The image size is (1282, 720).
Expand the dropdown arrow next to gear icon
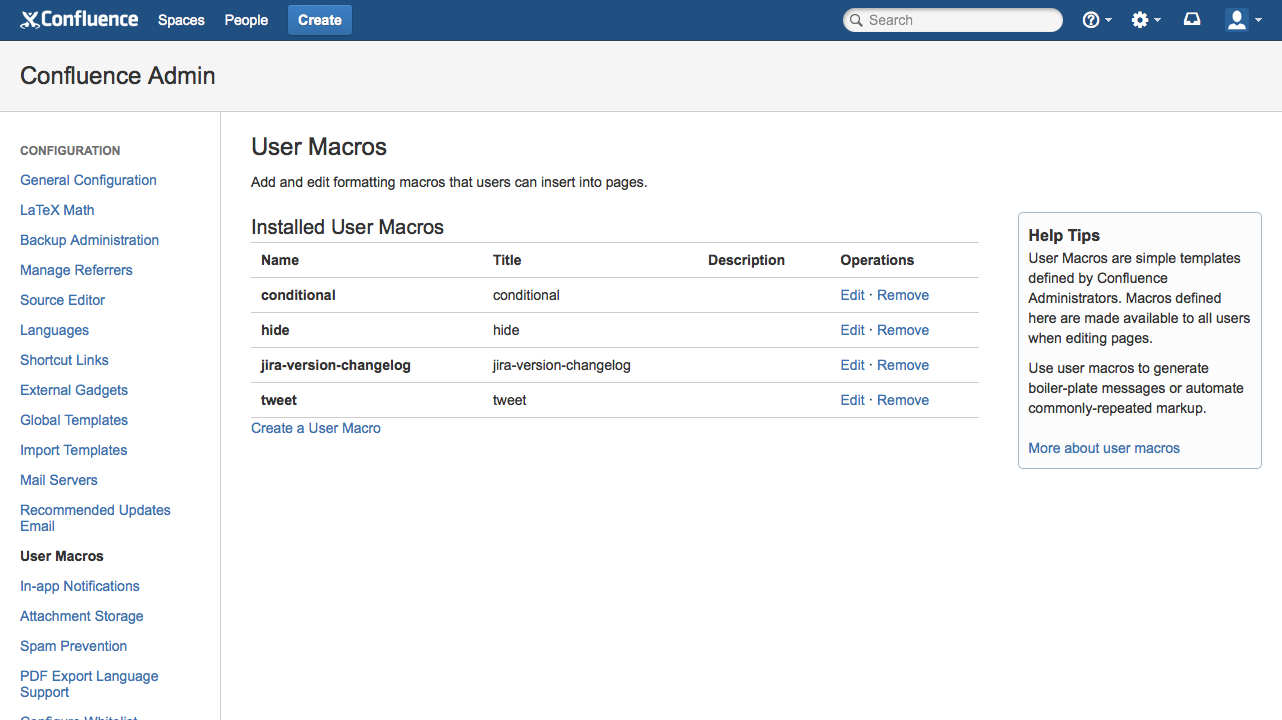[x=1158, y=21]
